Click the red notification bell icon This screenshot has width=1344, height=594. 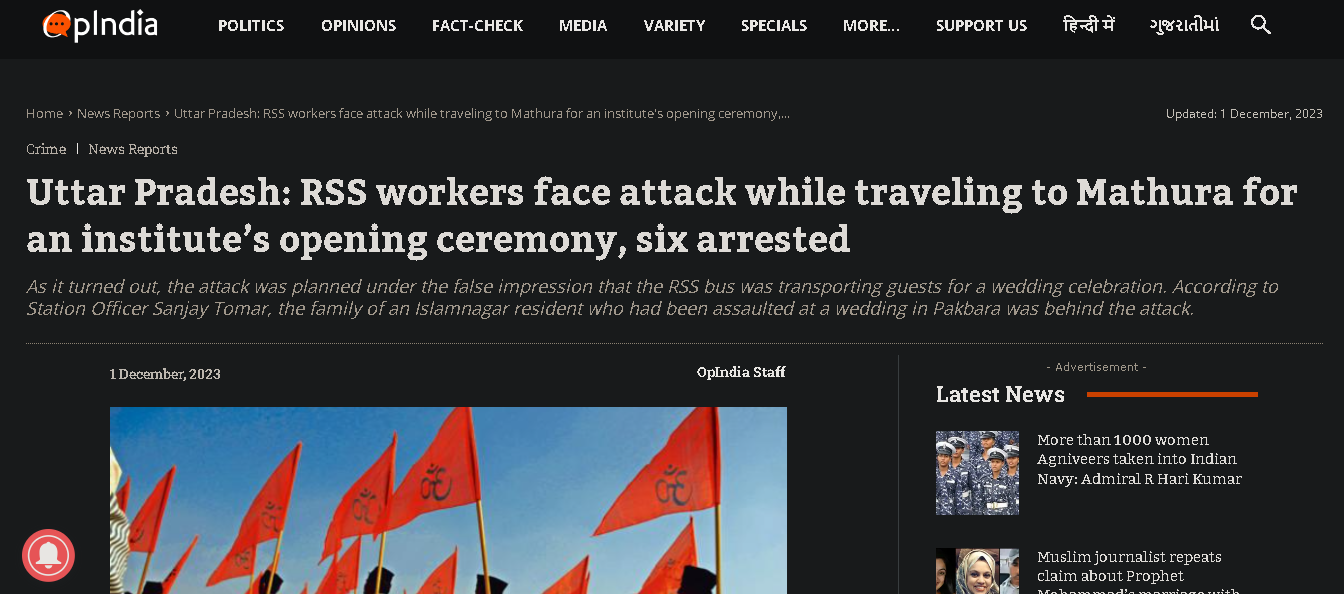pyautogui.click(x=48, y=555)
